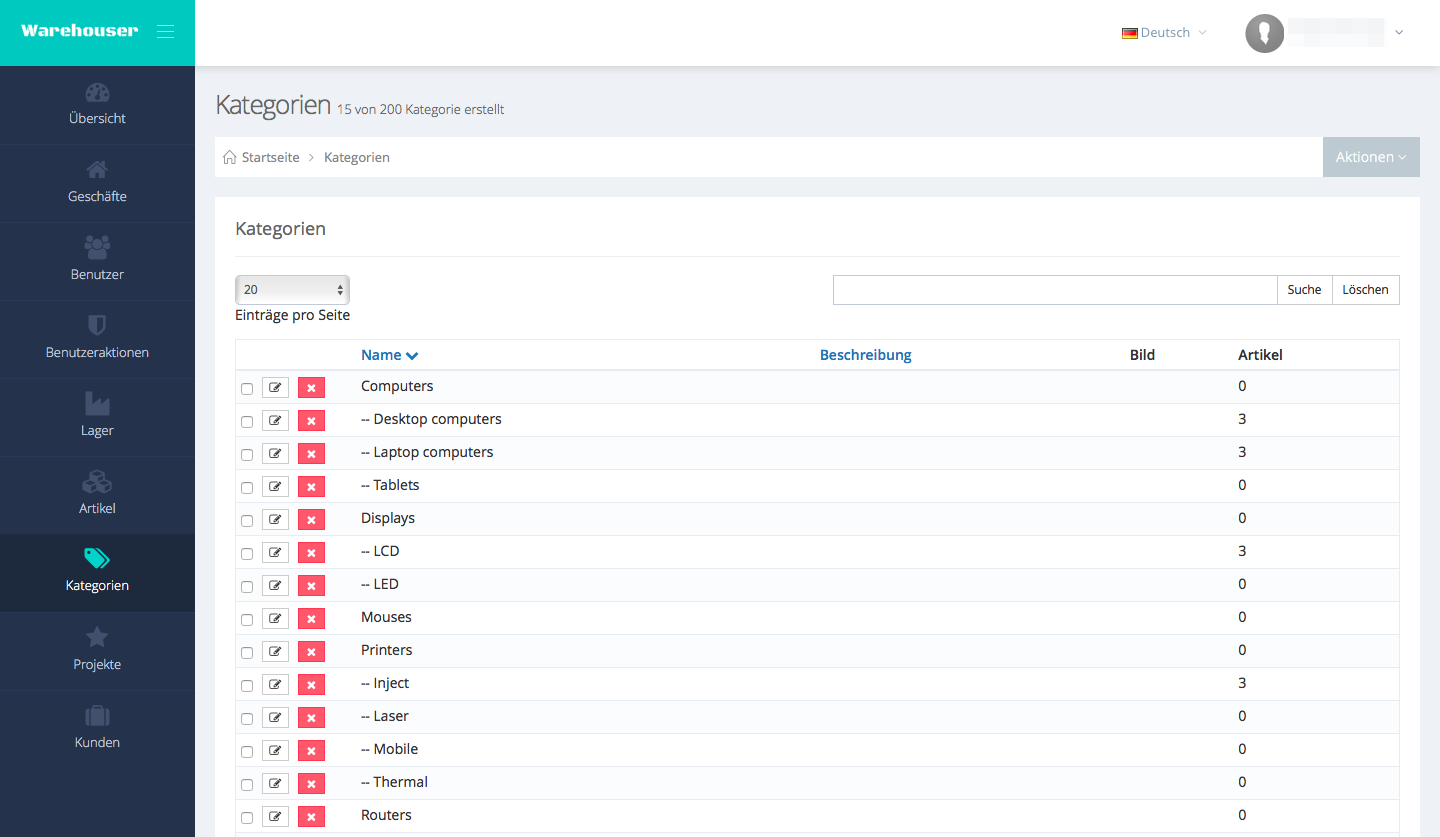Click into the category search field
The height and width of the screenshot is (837, 1440).
pos(1054,290)
